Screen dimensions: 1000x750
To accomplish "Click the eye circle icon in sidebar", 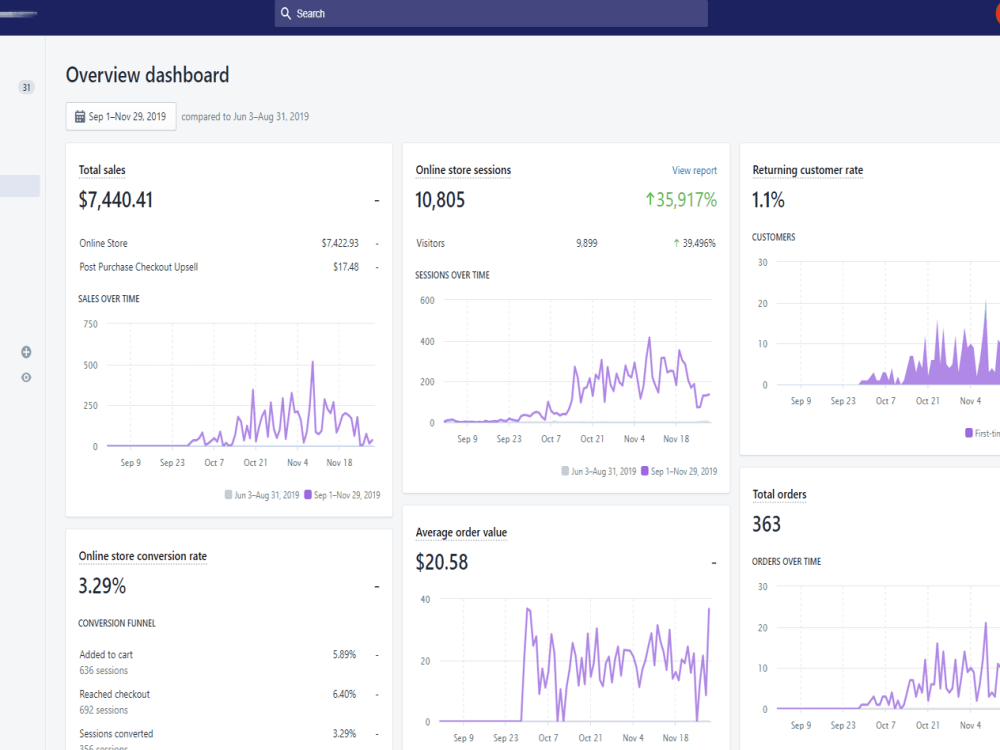I will 26,378.
